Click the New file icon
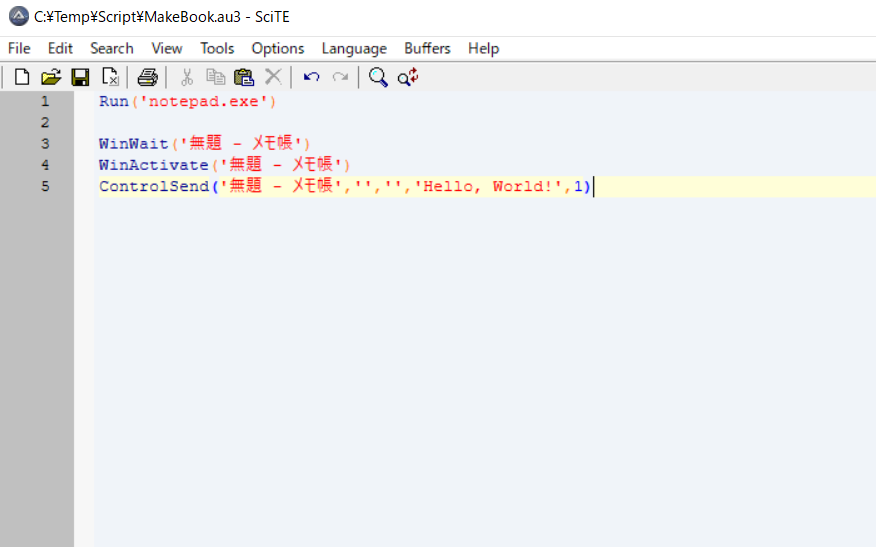Image resolution: width=876 pixels, height=547 pixels. pyautogui.click(x=21, y=77)
